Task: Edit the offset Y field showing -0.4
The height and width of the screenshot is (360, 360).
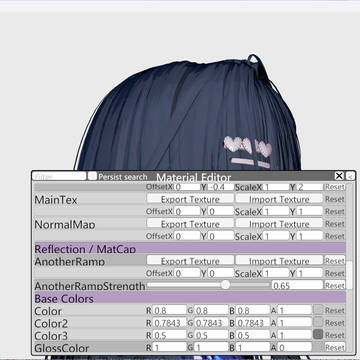Action: coord(221,187)
